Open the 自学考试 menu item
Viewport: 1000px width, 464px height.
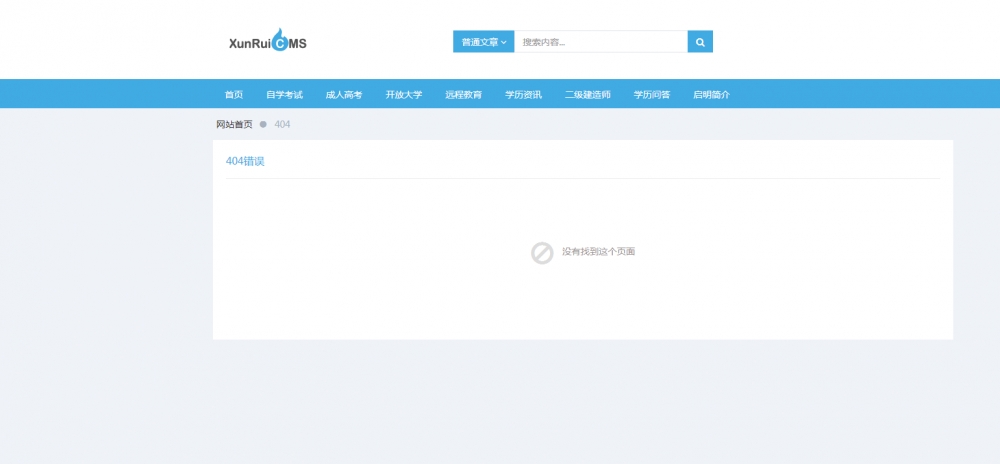click(x=284, y=94)
